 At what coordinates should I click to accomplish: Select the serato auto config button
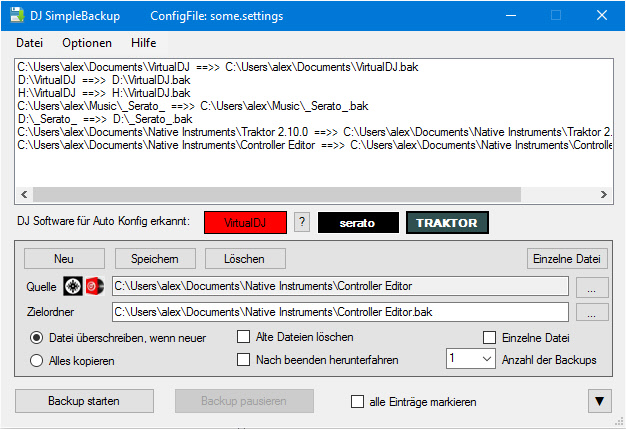[x=358, y=222]
